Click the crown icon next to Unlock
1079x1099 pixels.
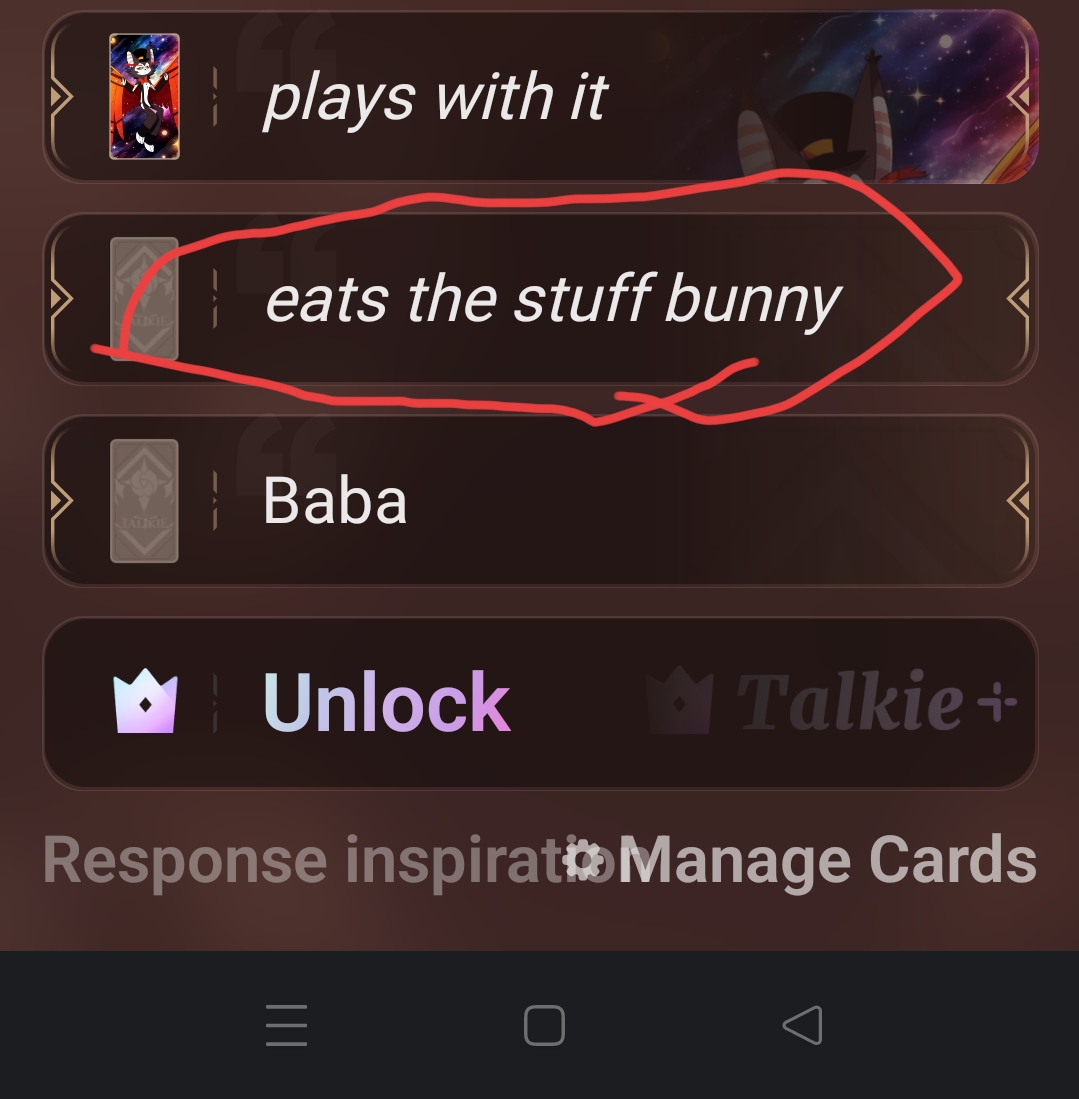coord(146,701)
